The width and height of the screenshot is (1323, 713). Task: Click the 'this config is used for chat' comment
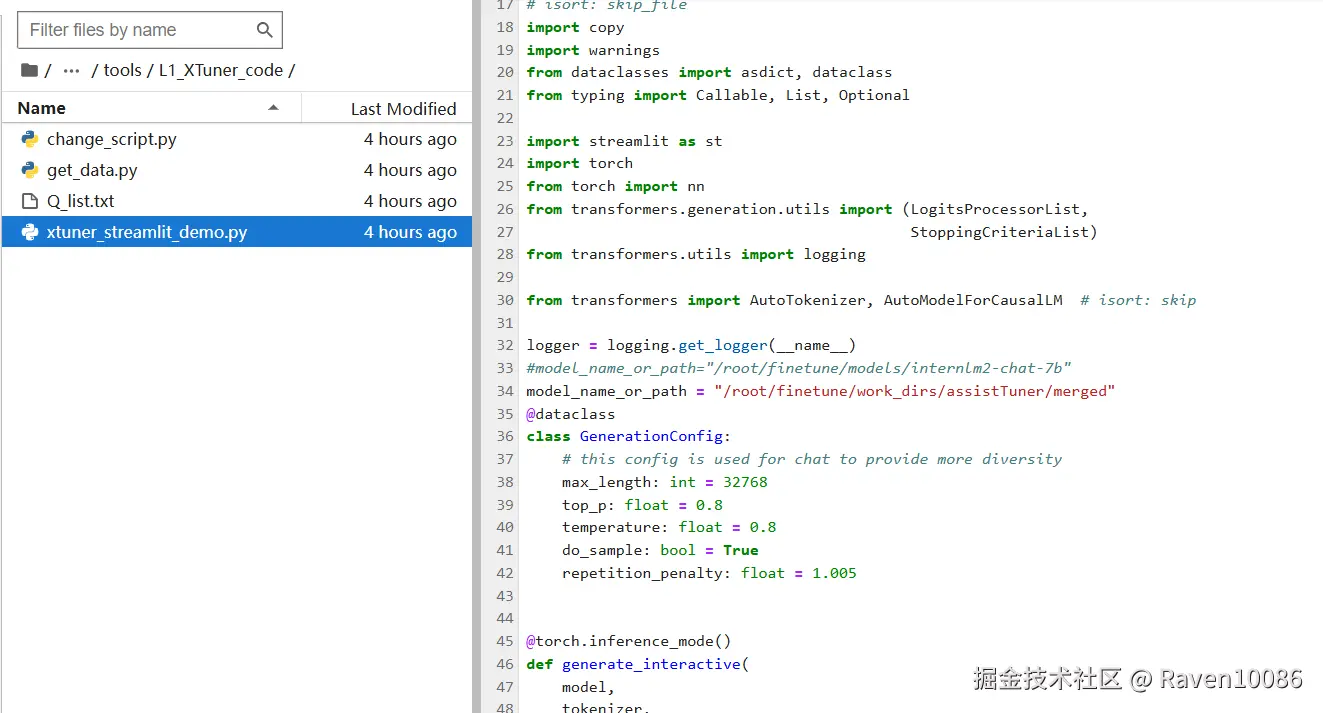[812, 459]
